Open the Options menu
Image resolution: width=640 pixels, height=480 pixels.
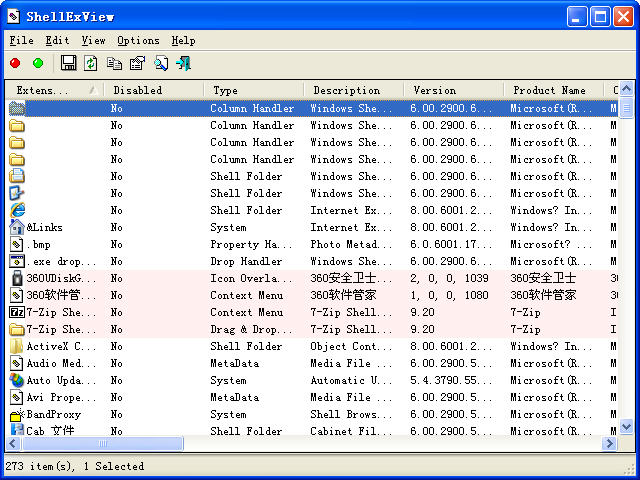tap(138, 40)
